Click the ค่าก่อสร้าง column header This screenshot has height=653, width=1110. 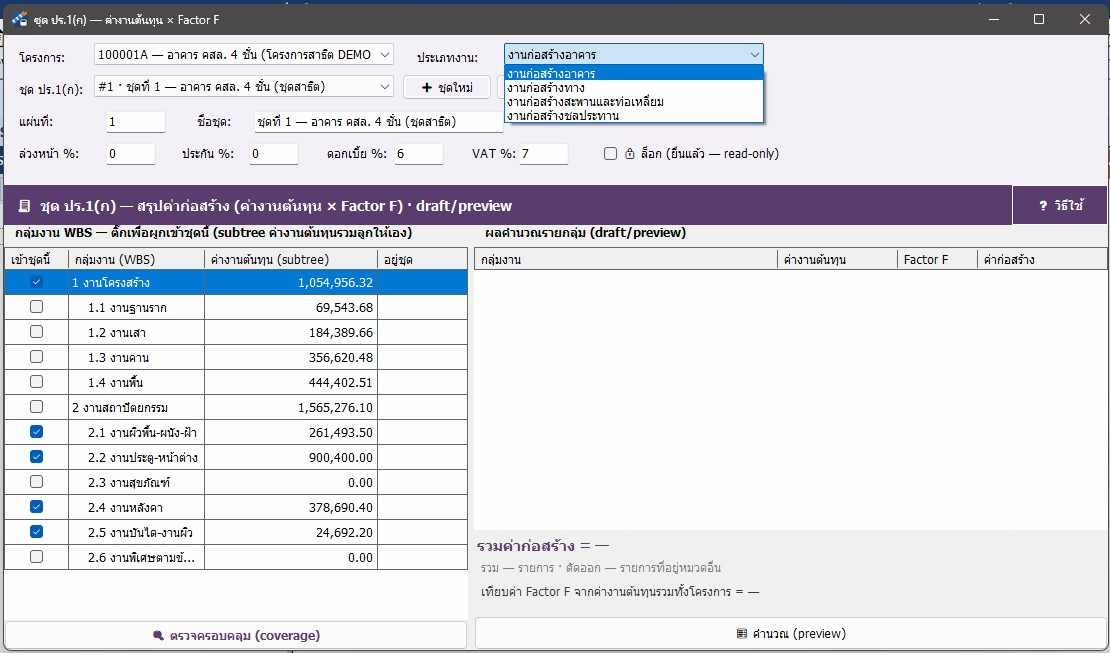1041,259
